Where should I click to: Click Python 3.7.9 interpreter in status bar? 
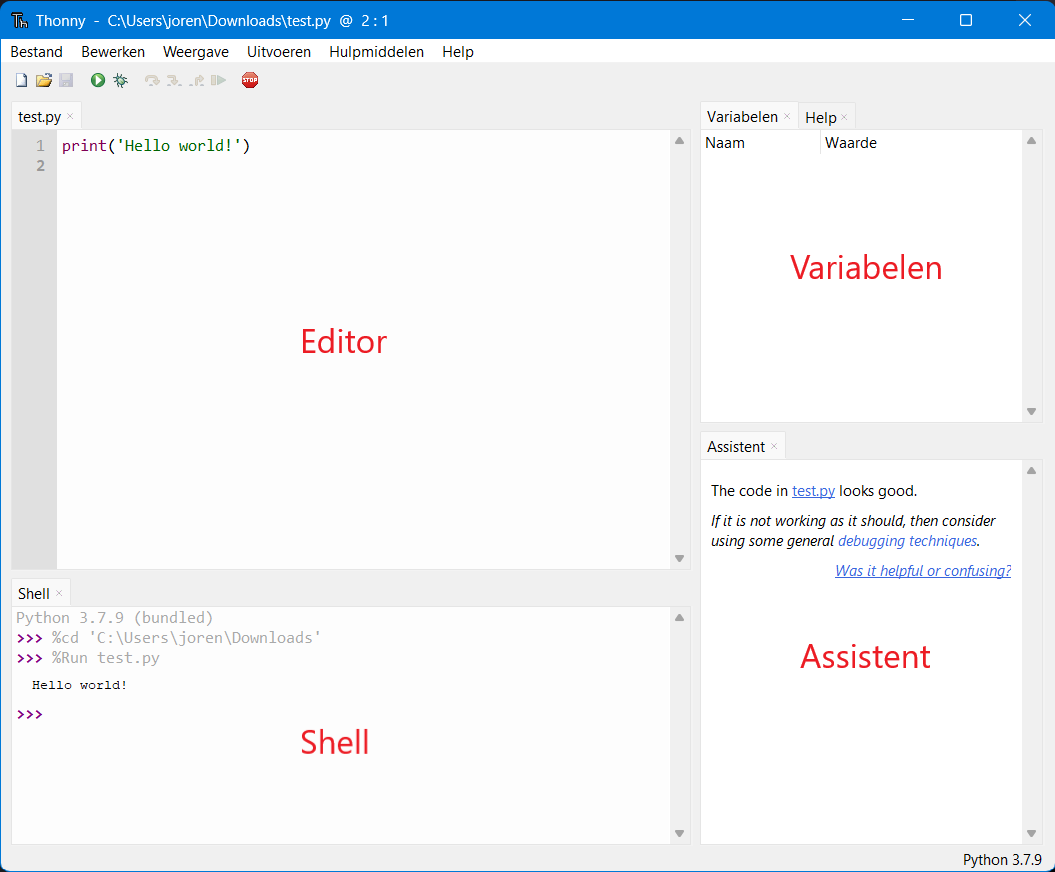(1002, 859)
